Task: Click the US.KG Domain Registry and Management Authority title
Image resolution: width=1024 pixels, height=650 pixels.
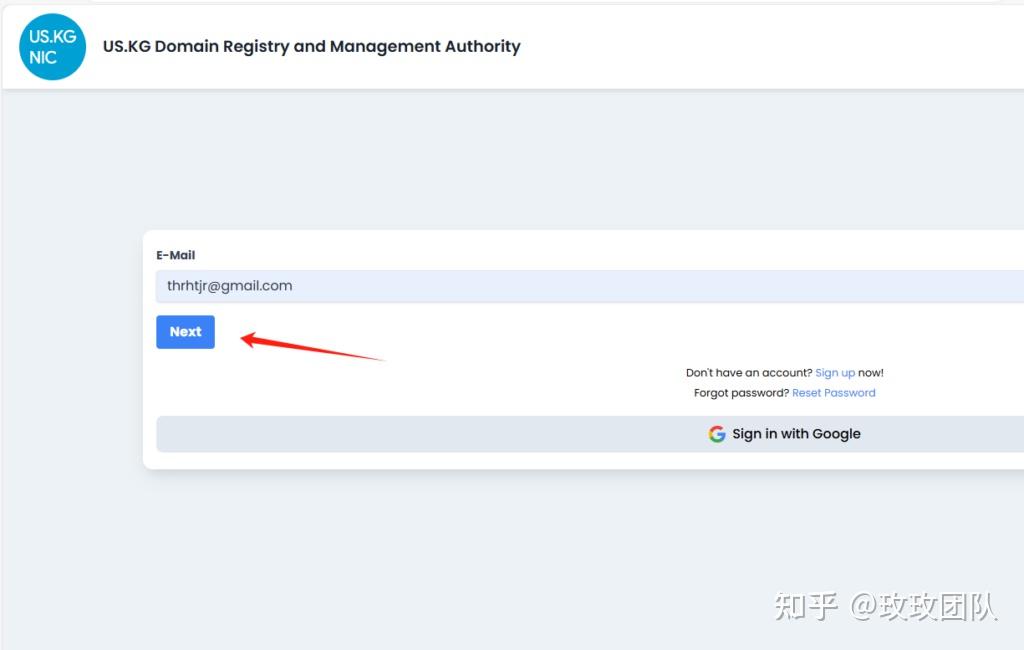Action: click(x=312, y=46)
